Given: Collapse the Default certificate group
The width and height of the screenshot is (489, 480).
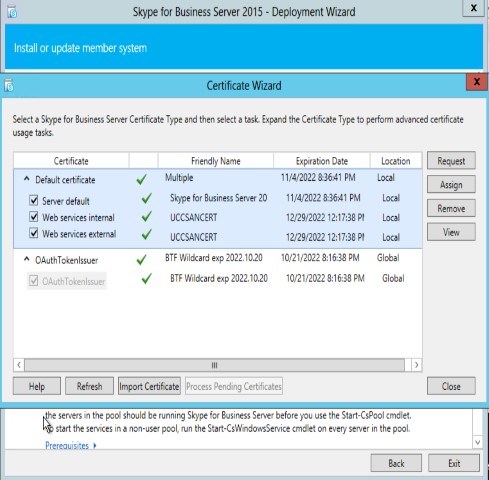Looking at the screenshot, I should click(27, 179).
